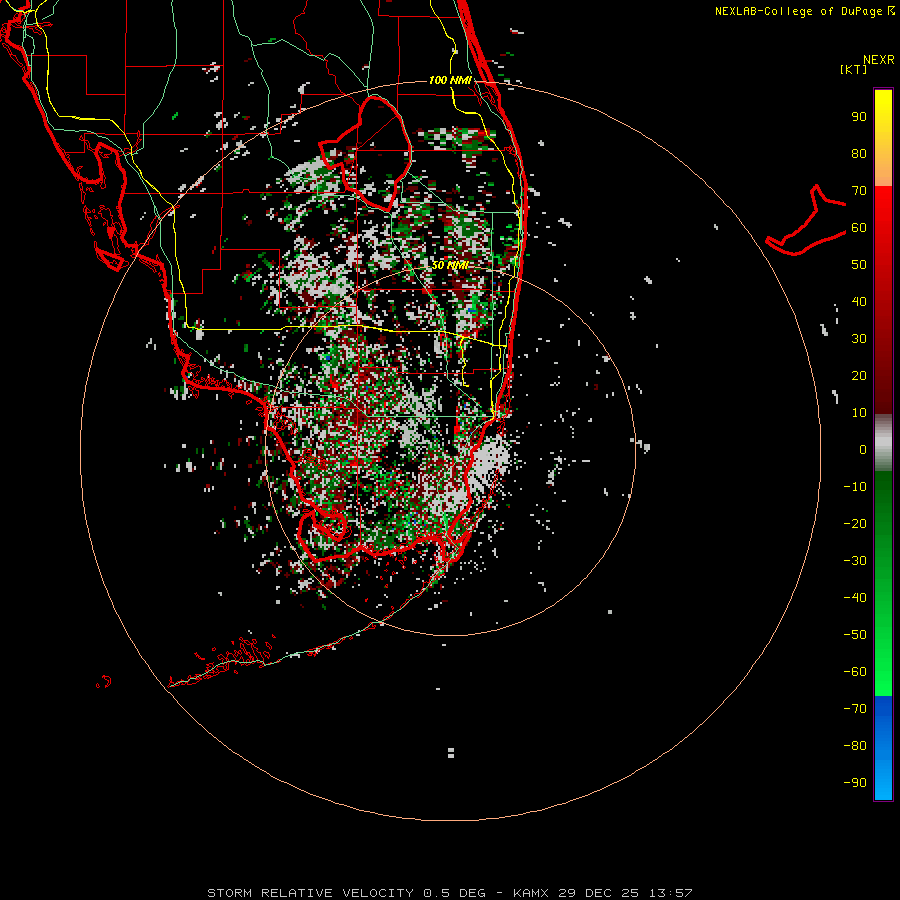
Task: Click the 40 value on the velocity scale
Action: click(859, 302)
